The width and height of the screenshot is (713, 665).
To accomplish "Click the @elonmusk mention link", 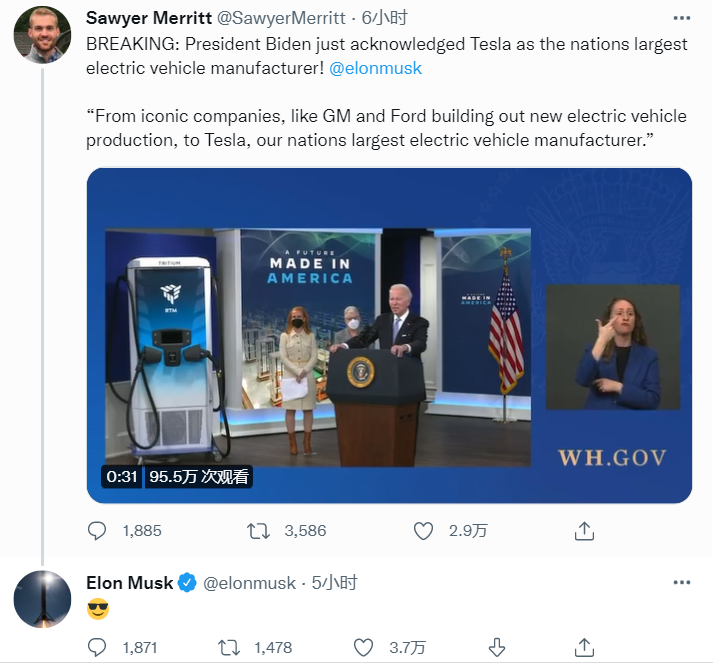I will pos(375,68).
